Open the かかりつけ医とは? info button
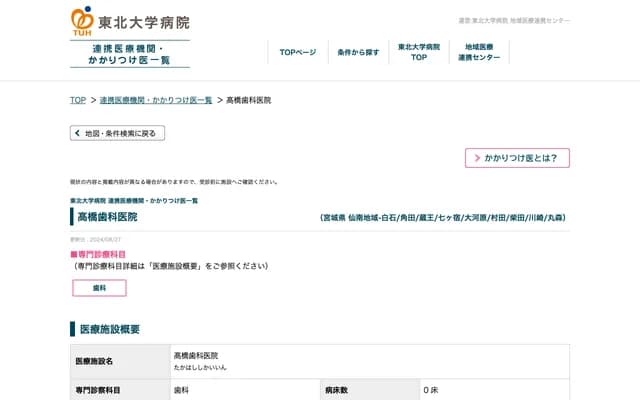This screenshot has width=640, height=400. 517,158
